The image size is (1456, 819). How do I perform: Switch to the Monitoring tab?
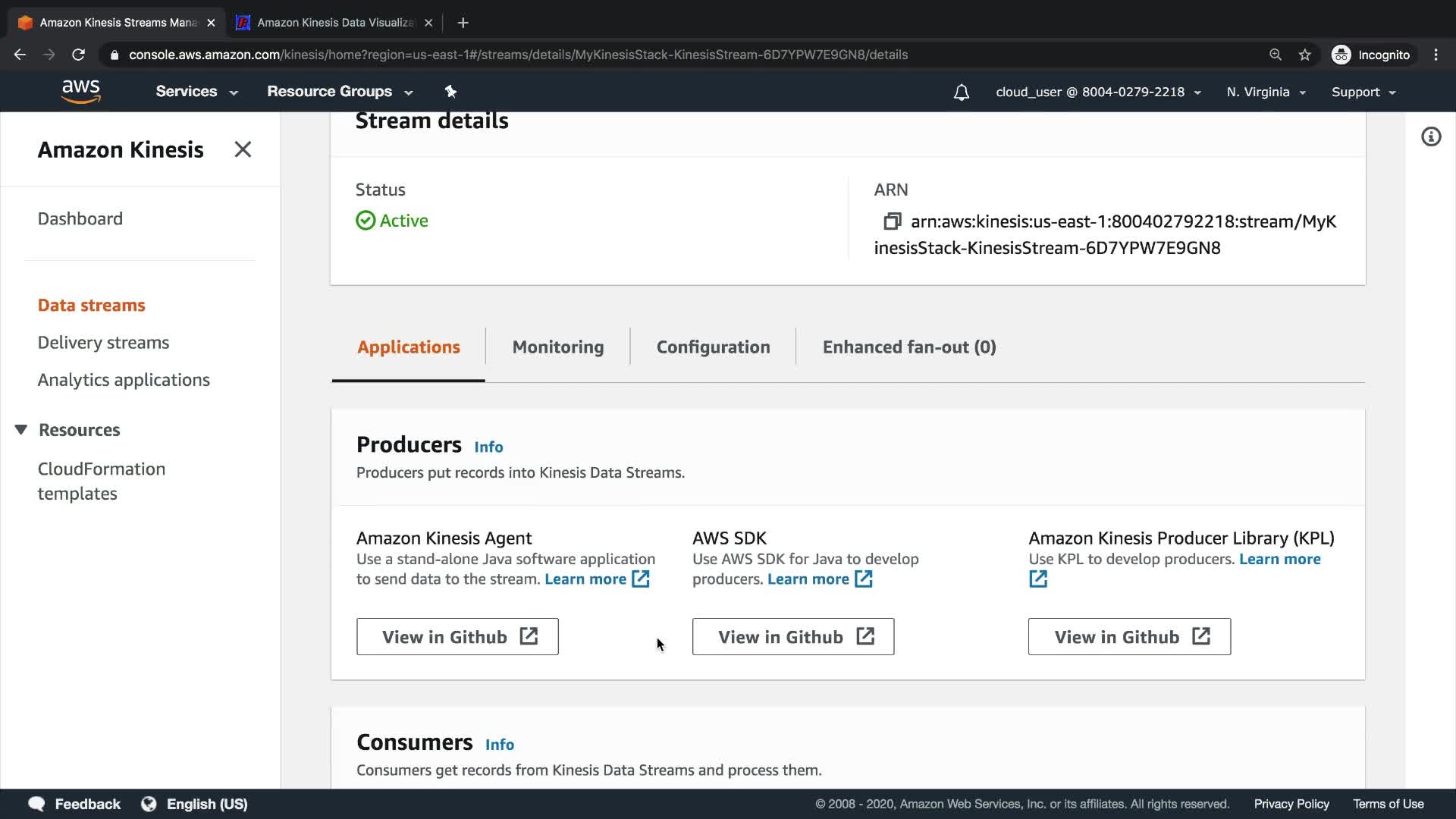[x=557, y=347]
